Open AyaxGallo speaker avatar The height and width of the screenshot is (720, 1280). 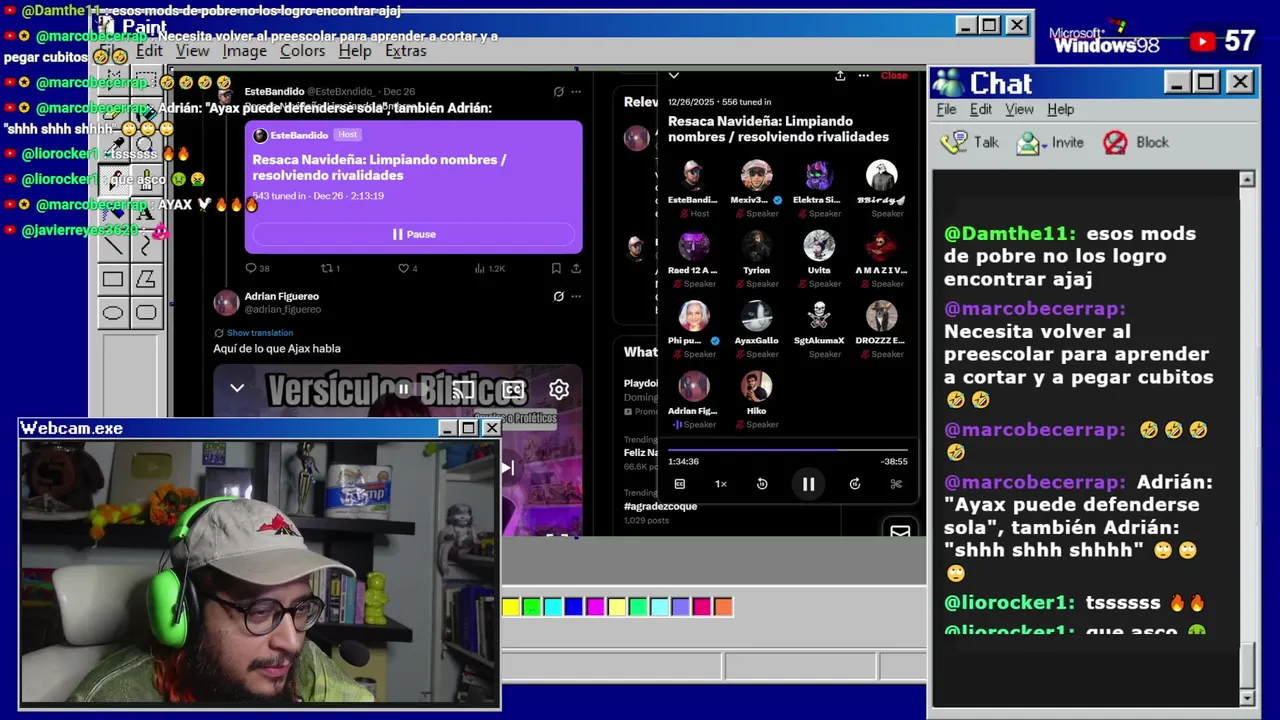[x=756, y=316]
